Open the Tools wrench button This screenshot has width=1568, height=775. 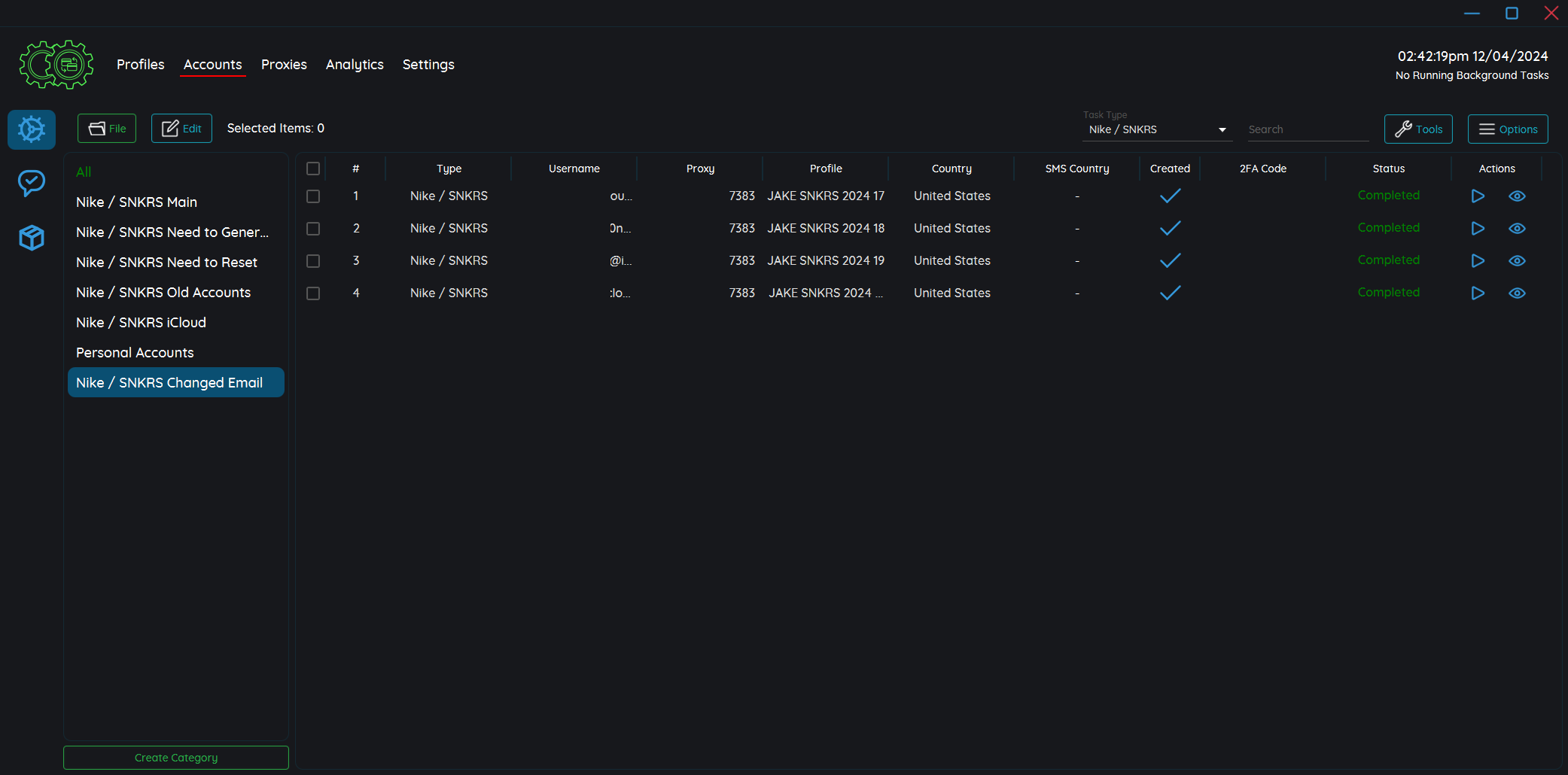coord(1418,129)
